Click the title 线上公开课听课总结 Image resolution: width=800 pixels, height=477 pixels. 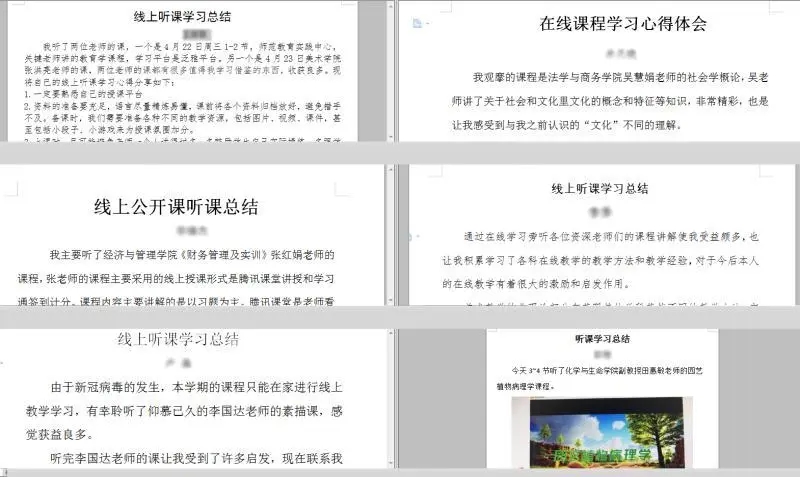[x=176, y=207]
